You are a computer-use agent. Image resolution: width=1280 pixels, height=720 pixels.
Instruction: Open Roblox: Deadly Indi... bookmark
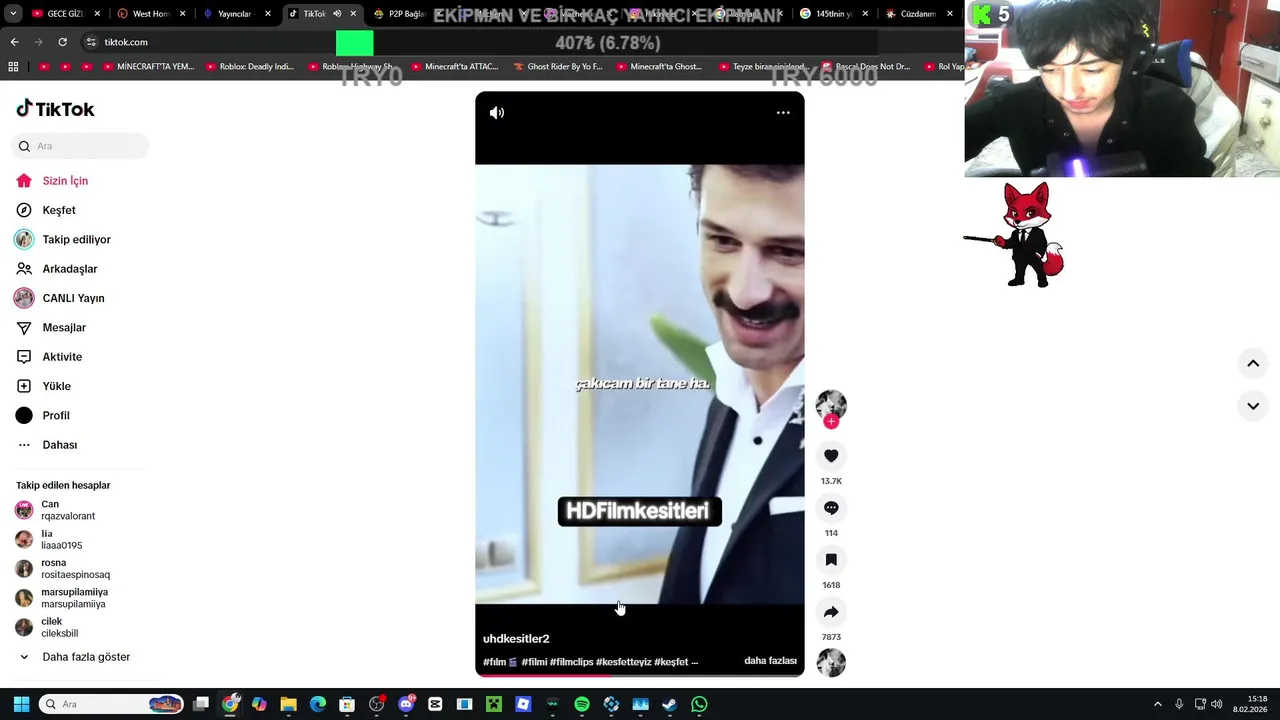pyautogui.click(x=250, y=67)
